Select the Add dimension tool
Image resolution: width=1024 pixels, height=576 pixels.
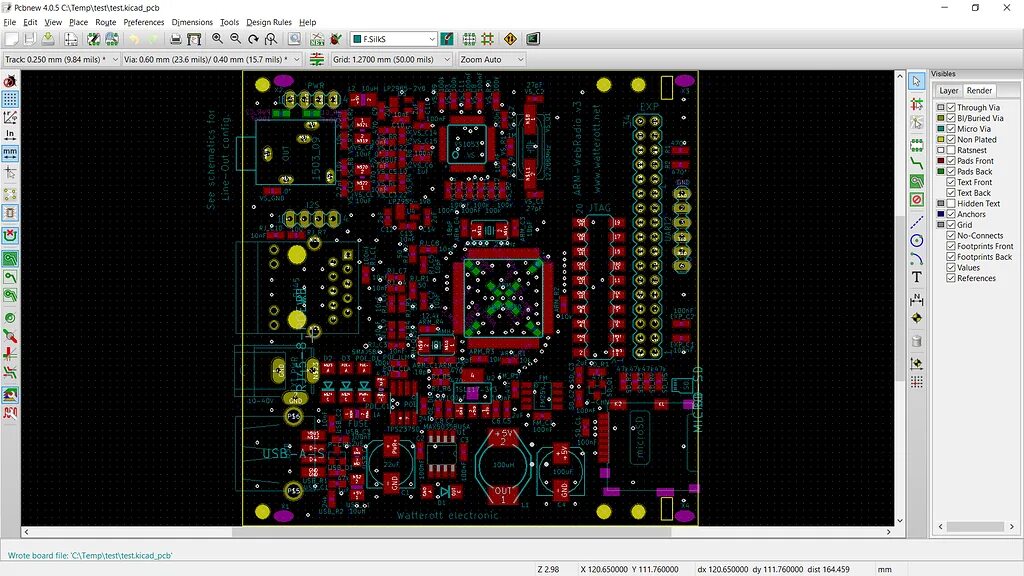pos(917,300)
